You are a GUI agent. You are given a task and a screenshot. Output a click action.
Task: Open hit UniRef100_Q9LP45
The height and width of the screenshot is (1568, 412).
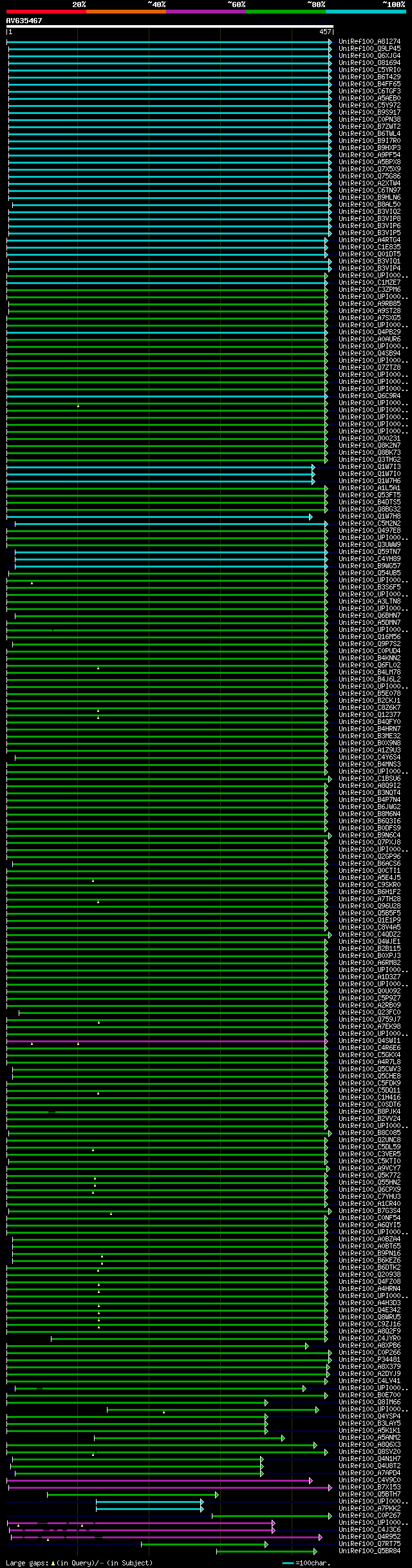370,48
